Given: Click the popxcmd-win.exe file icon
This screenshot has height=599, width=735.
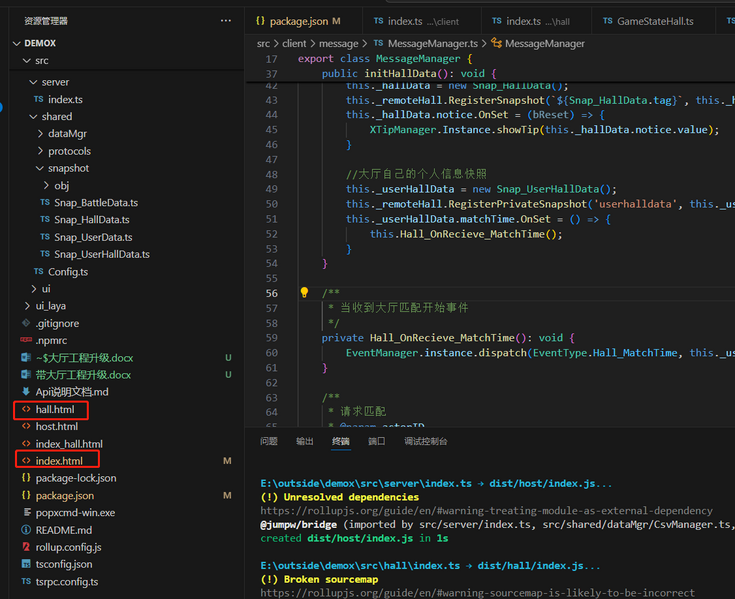Looking at the screenshot, I should pos(26,513).
